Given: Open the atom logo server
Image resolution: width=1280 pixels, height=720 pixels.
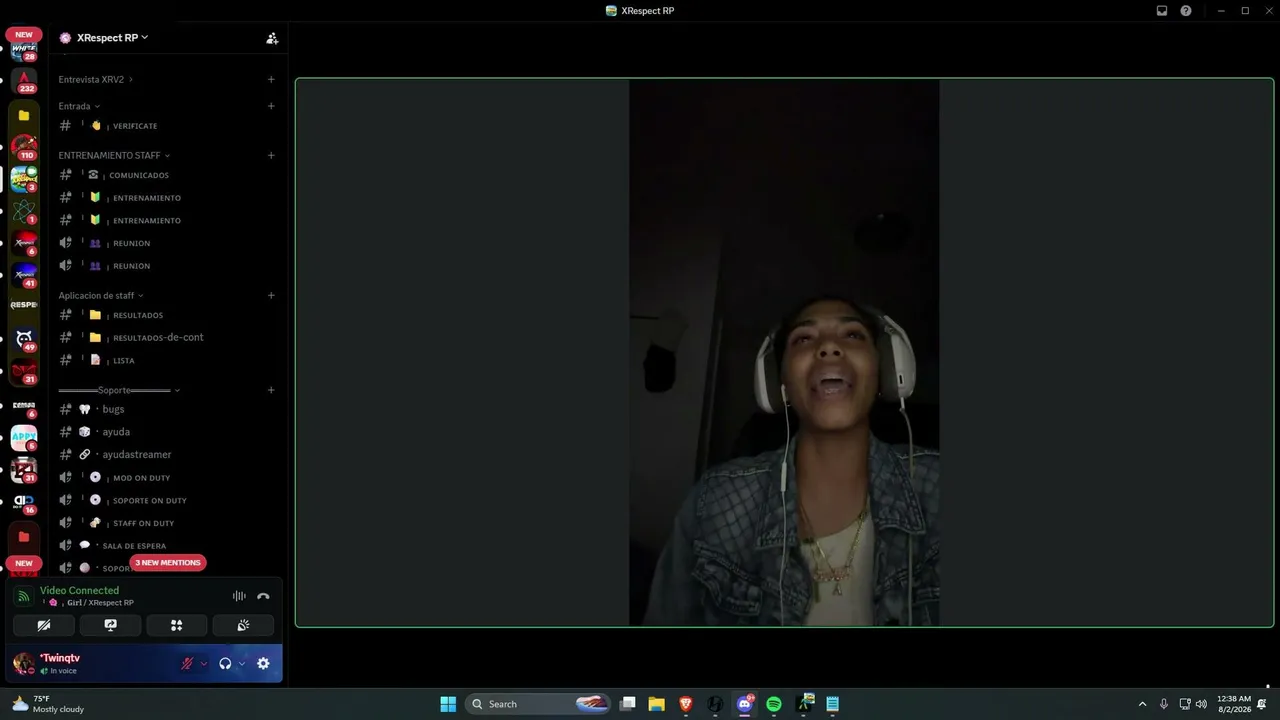Looking at the screenshot, I should pyautogui.click(x=24, y=211).
